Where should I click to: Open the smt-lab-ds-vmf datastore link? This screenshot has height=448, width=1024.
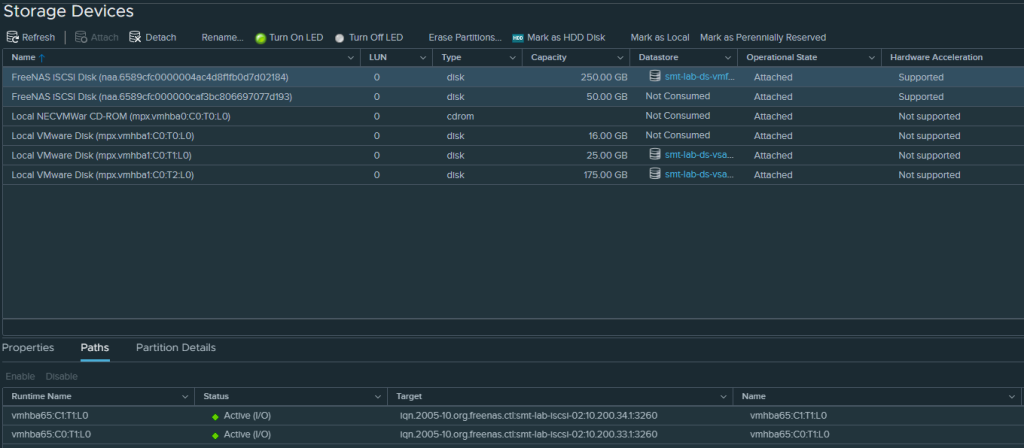coord(699,77)
